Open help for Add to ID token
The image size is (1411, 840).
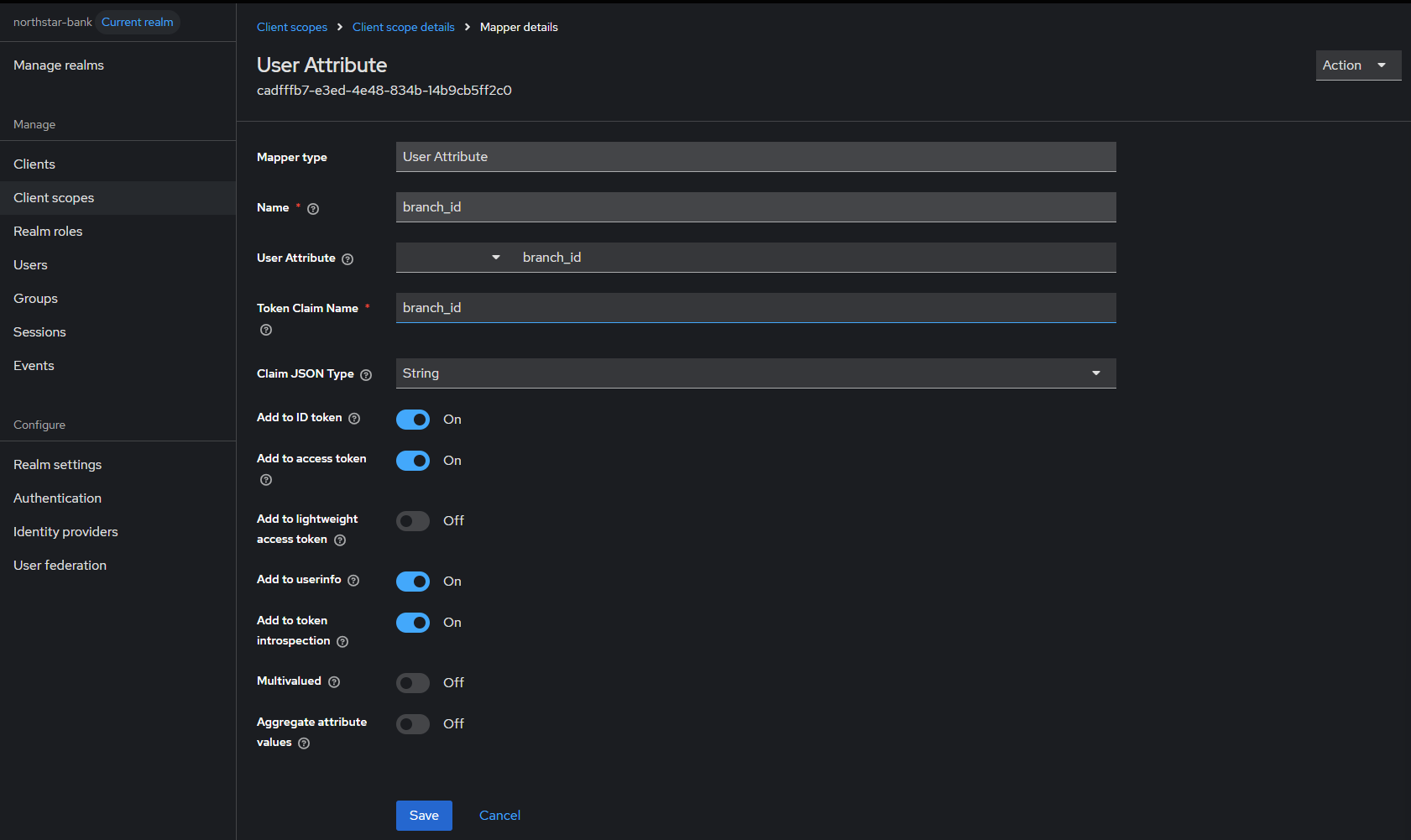(354, 419)
